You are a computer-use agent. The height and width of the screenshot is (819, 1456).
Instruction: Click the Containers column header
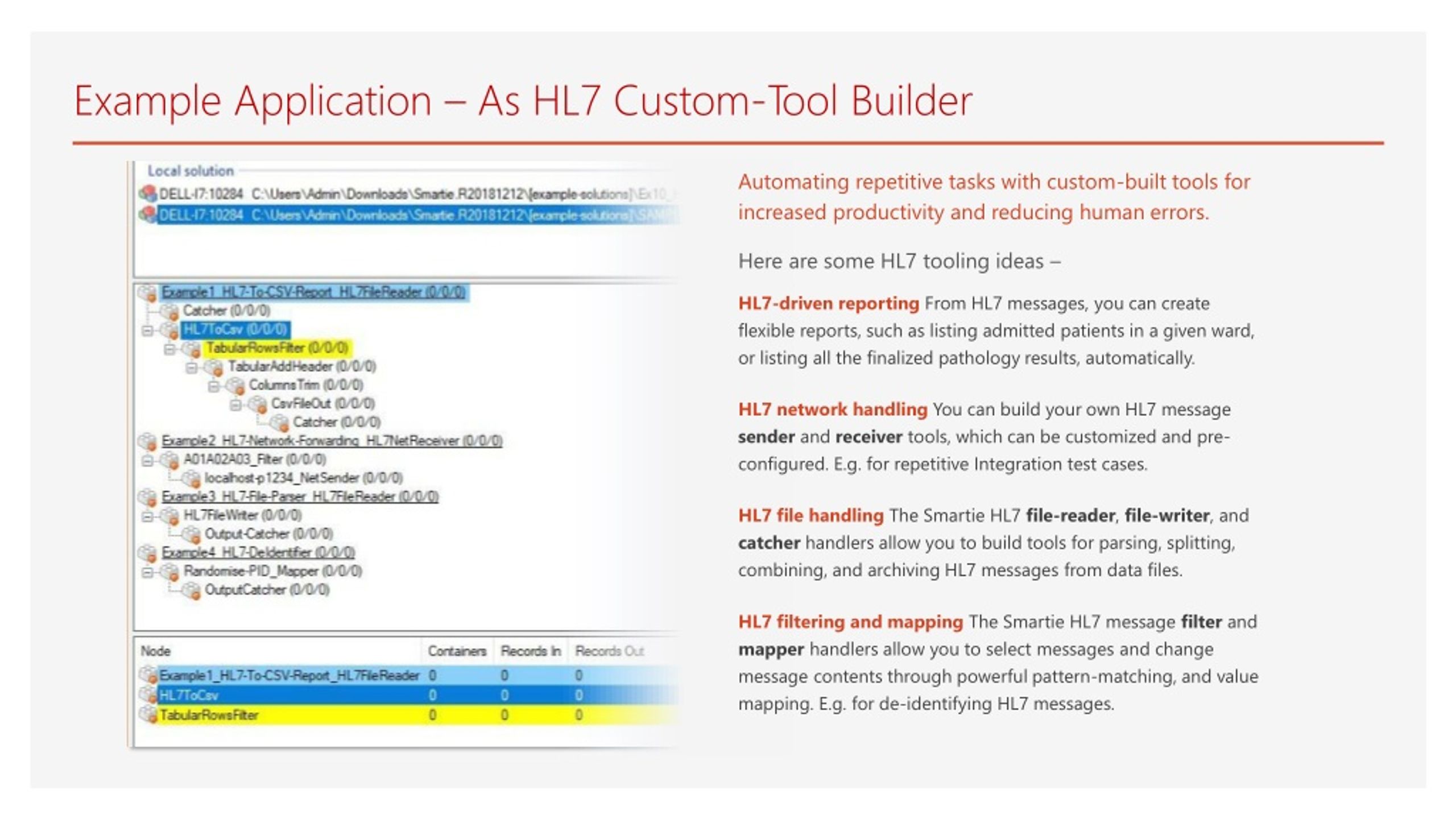pyautogui.click(x=457, y=651)
